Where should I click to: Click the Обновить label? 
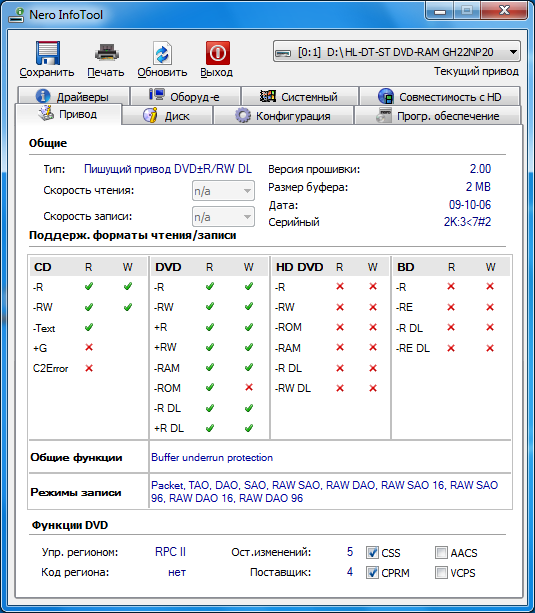(x=162, y=72)
